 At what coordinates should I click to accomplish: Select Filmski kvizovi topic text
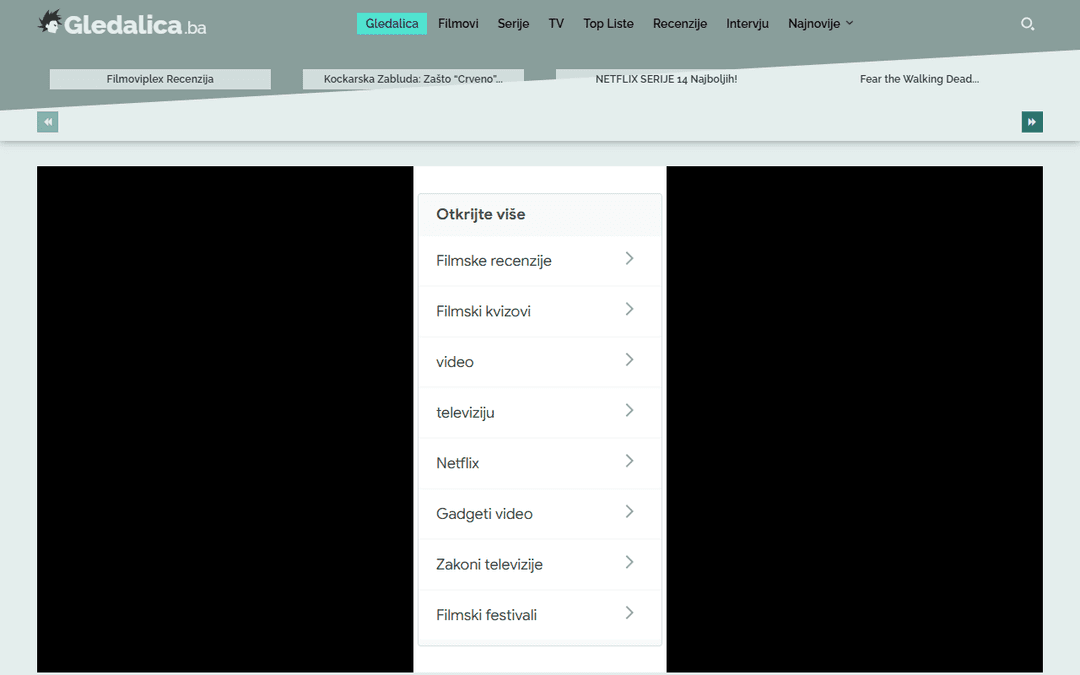click(x=484, y=311)
